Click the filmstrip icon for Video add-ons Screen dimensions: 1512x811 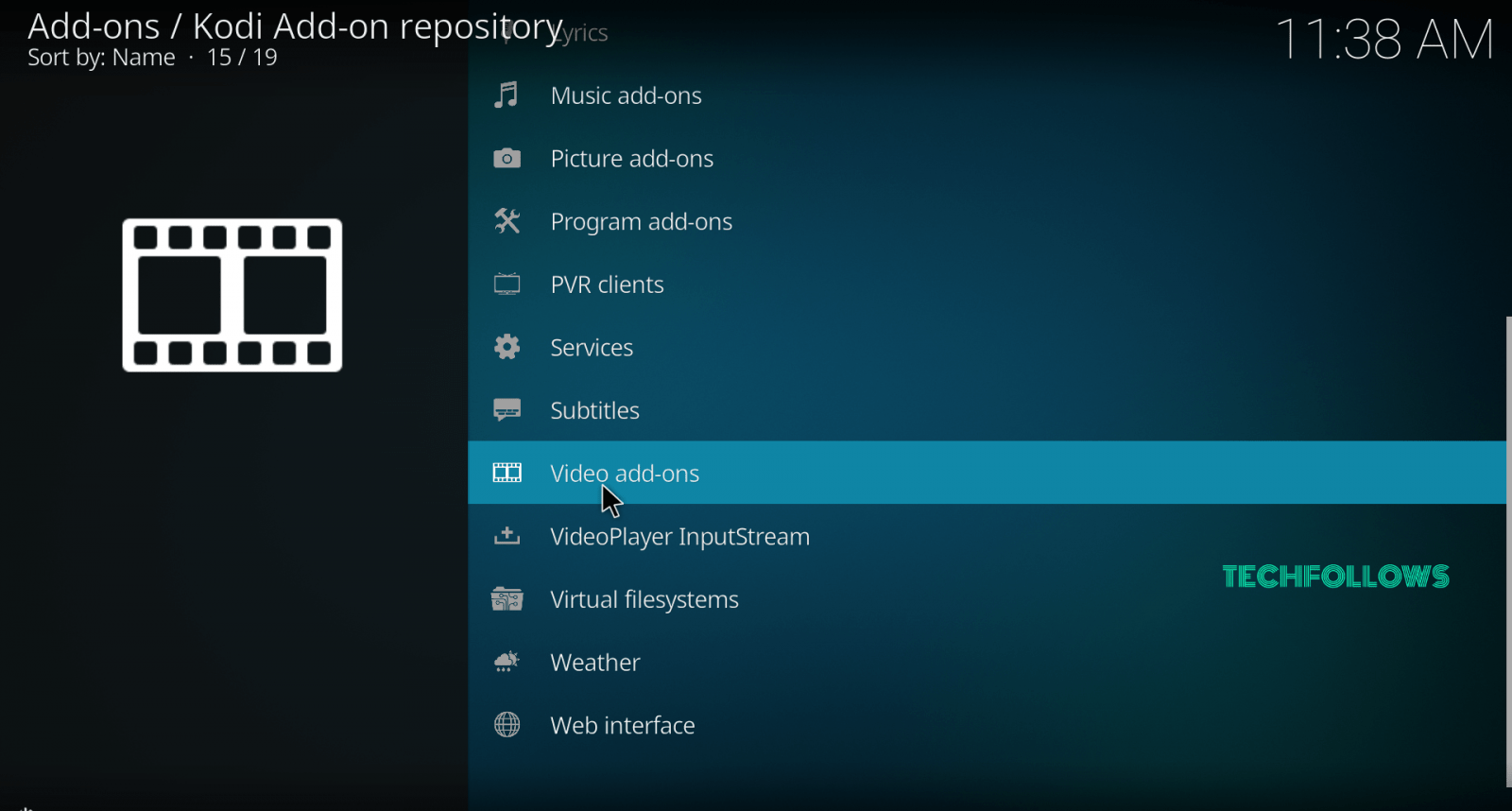(507, 473)
